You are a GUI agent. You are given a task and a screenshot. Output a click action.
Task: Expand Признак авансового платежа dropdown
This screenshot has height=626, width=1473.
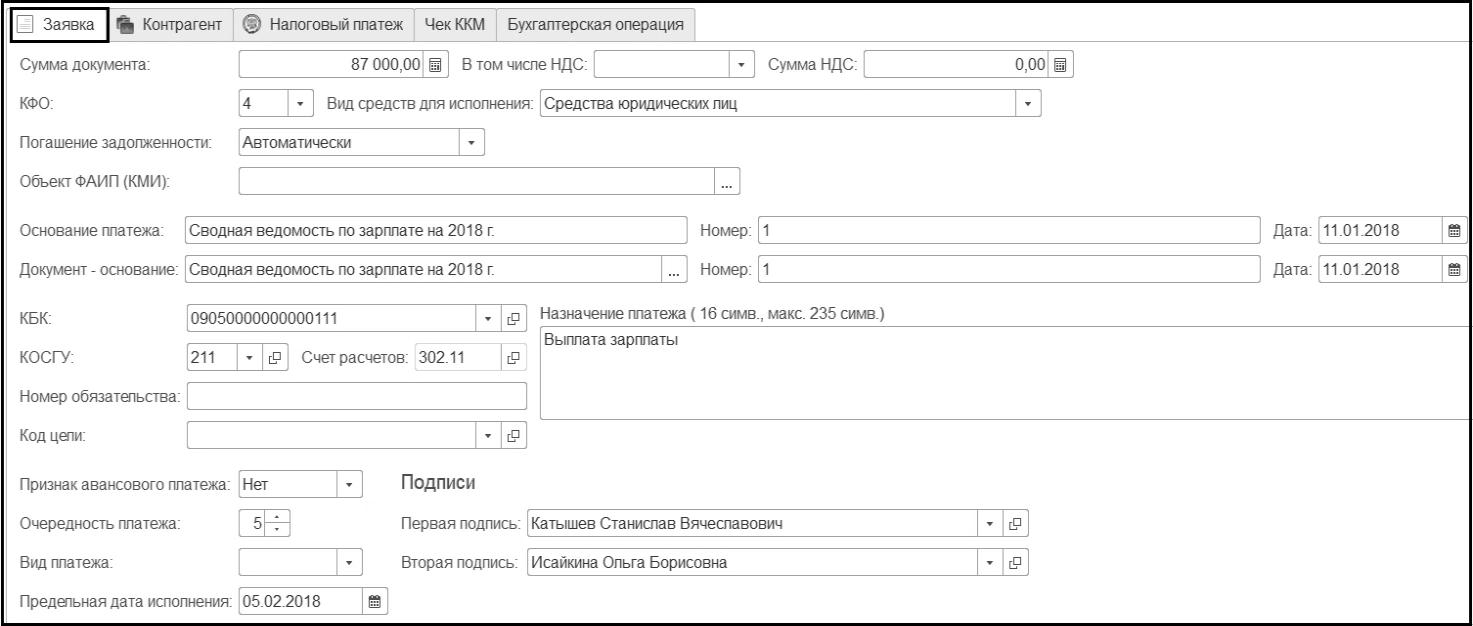pyautogui.click(x=349, y=484)
